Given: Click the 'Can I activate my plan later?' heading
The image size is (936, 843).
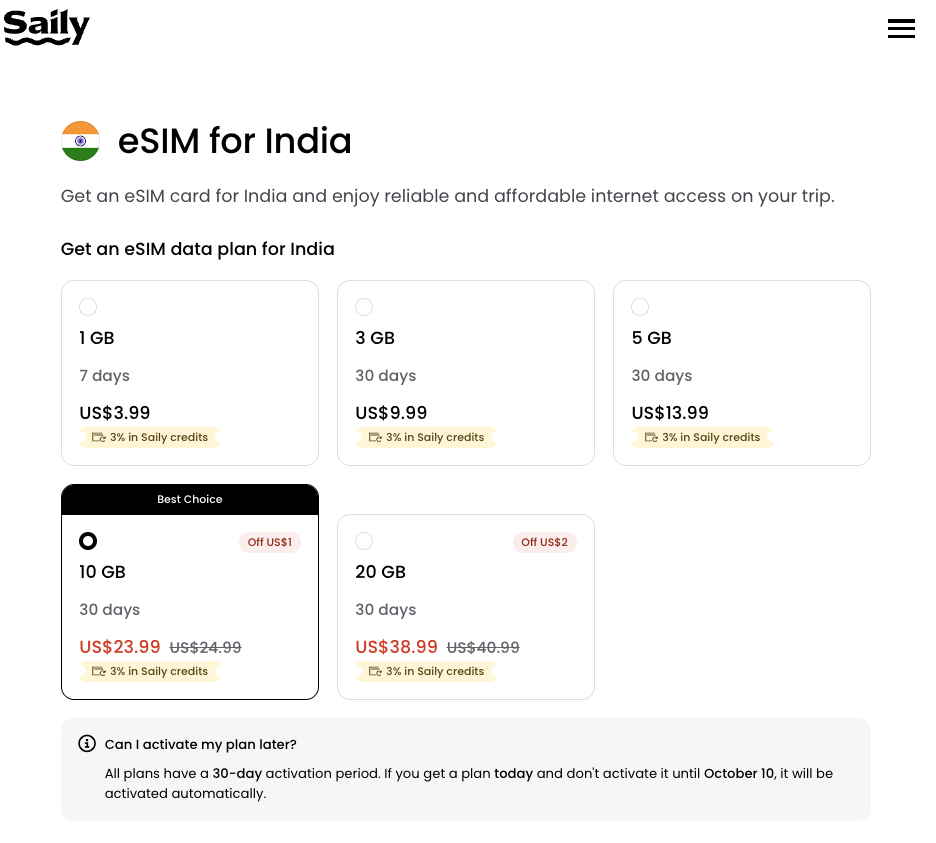Looking at the screenshot, I should [x=201, y=744].
